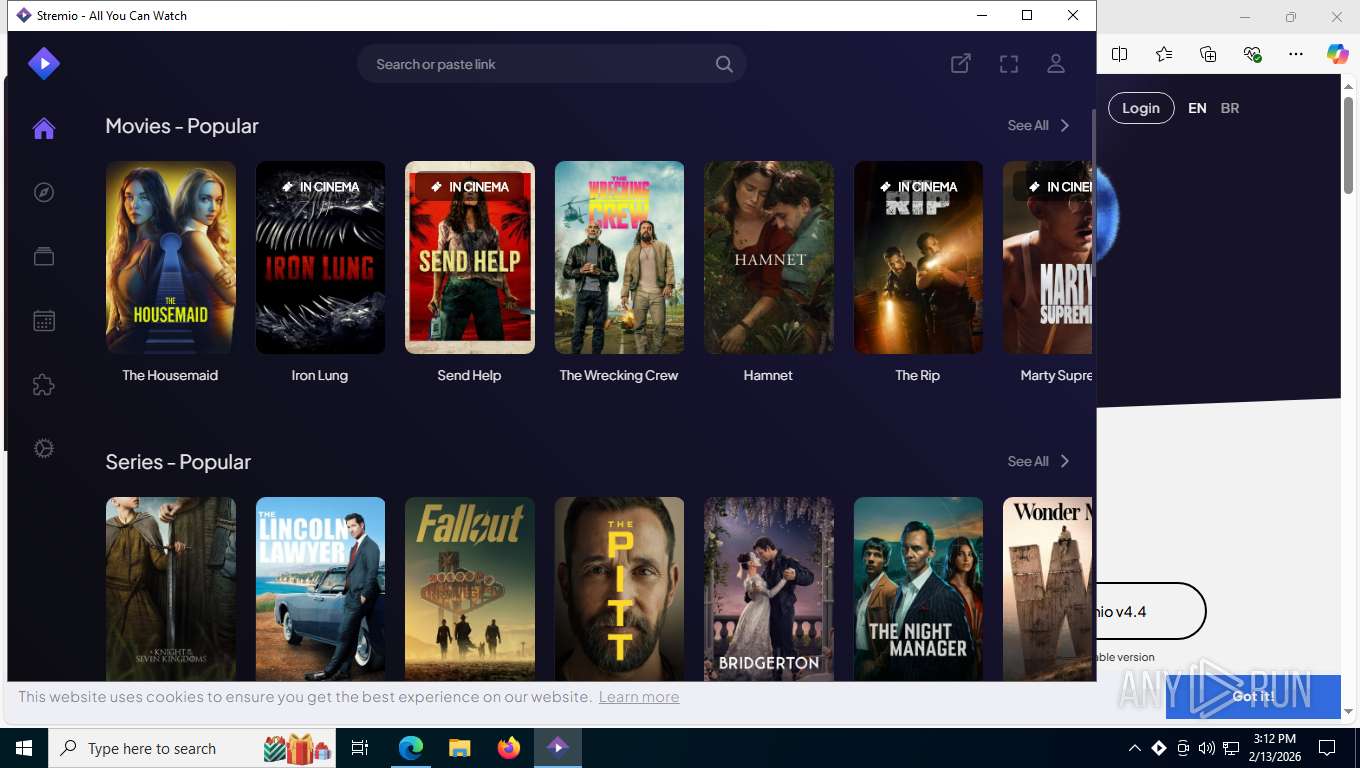Screen dimensions: 1360x768
Task: Open the Library icon in sidebar
Action: click(x=43, y=256)
